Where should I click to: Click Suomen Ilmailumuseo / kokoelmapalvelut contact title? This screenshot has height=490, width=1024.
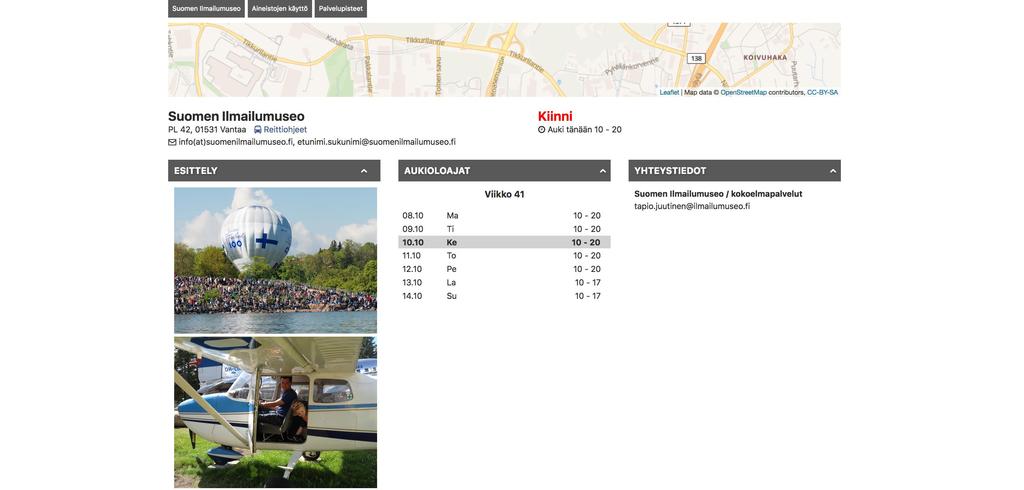point(718,194)
